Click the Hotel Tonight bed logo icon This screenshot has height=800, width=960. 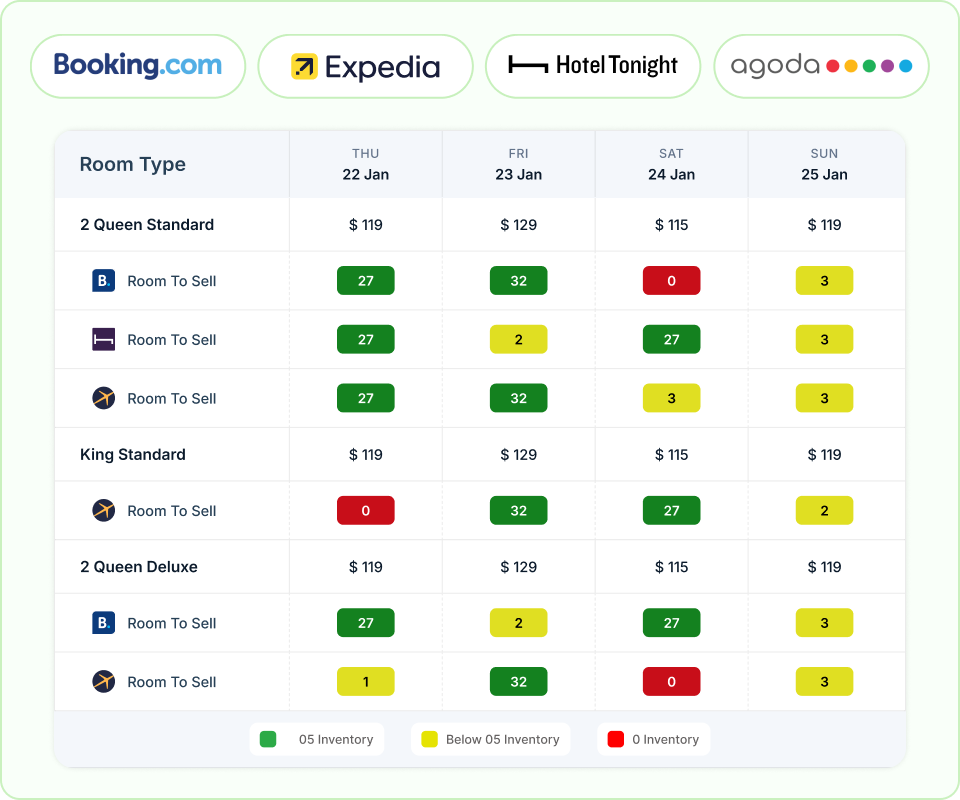(x=528, y=64)
